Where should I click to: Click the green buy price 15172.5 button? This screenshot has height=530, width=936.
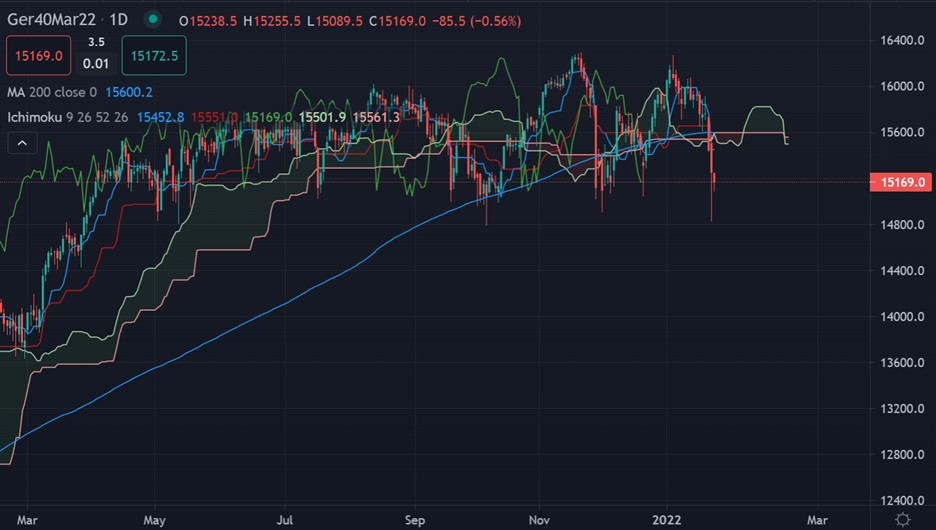tap(154, 56)
